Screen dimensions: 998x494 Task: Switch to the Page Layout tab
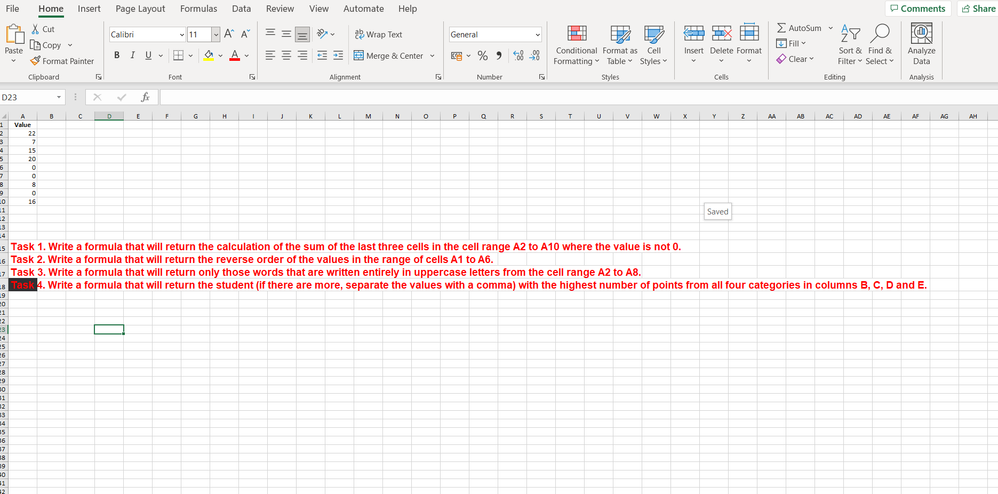(x=141, y=8)
